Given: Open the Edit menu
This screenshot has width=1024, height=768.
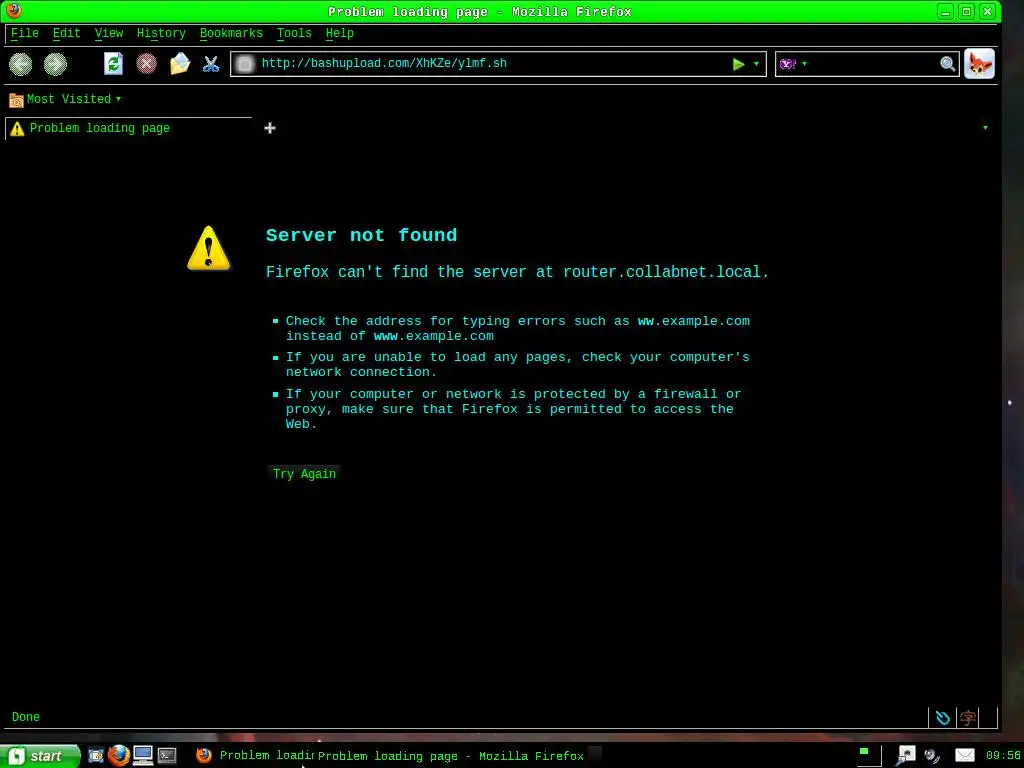Looking at the screenshot, I should [67, 33].
